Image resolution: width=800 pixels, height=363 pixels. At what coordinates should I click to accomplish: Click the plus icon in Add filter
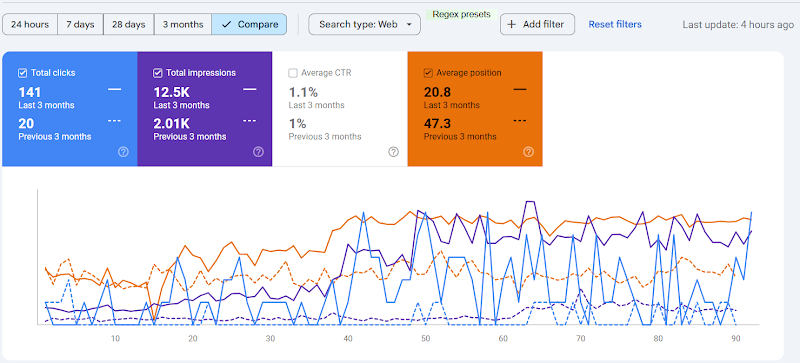click(512, 25)
